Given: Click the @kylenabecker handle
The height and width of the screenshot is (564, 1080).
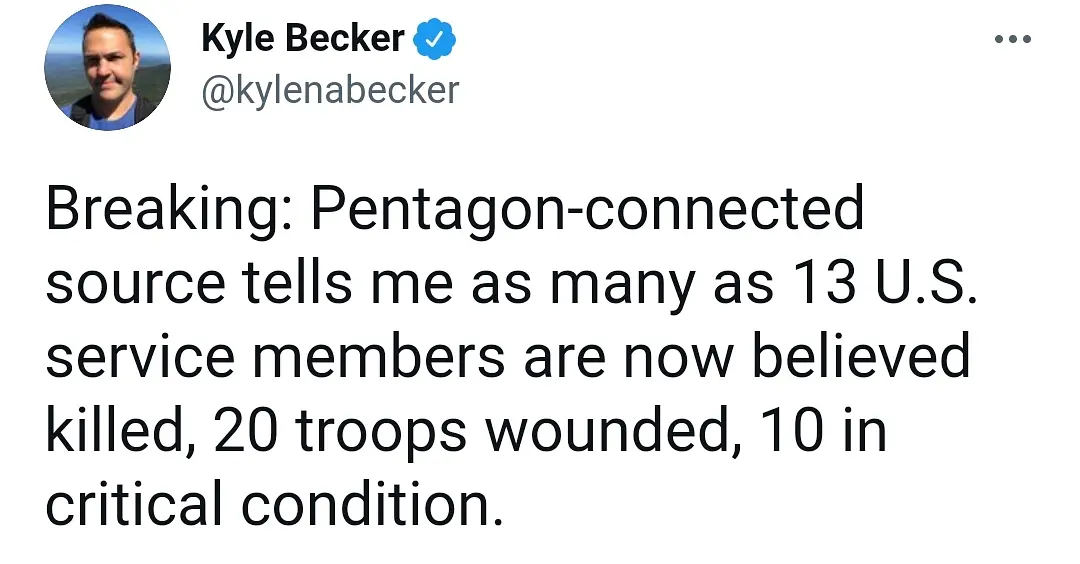Looking at the screenshot, I should (330, 90).
